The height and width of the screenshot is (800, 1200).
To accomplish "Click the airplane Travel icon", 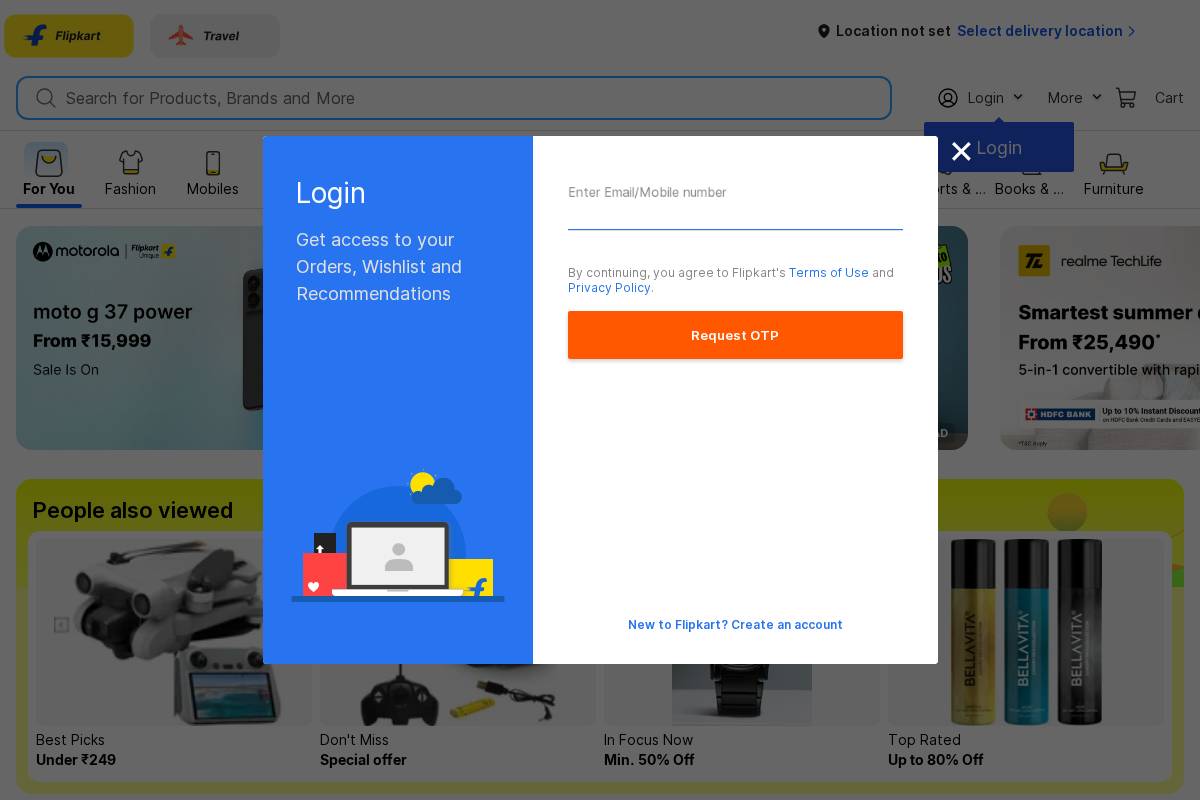I will (x=180, y=36).
